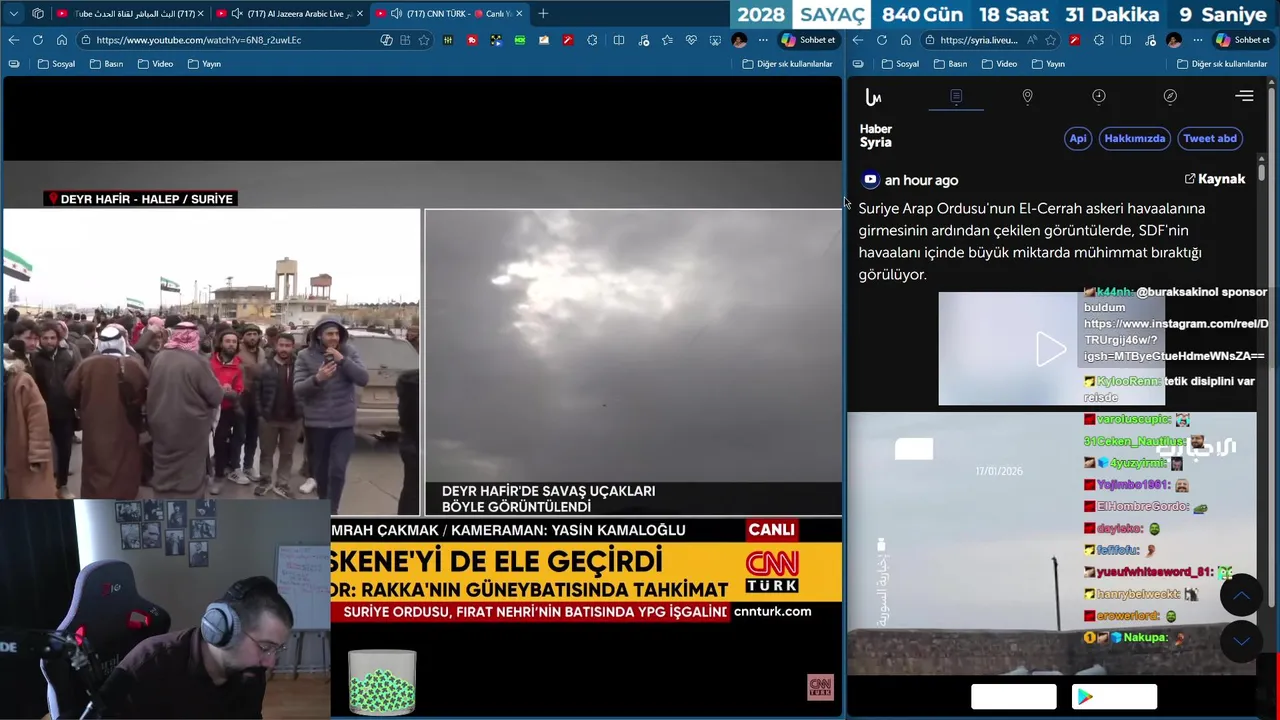The width and height of the screenshot is (1280, 720).
Task: Click the Hakkımızda button
Action: [1135, 139]
